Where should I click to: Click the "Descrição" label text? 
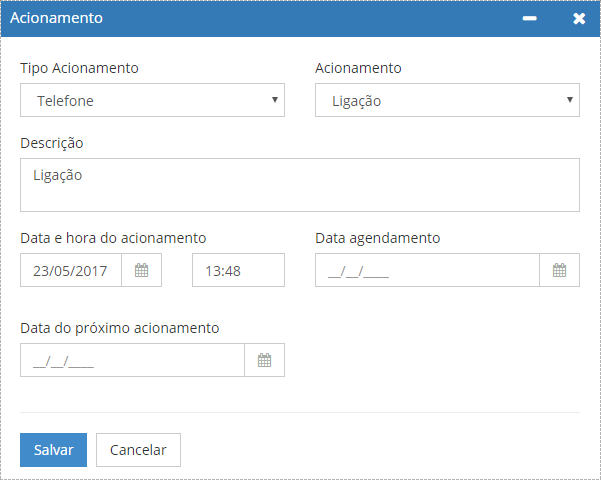[52, 143]
